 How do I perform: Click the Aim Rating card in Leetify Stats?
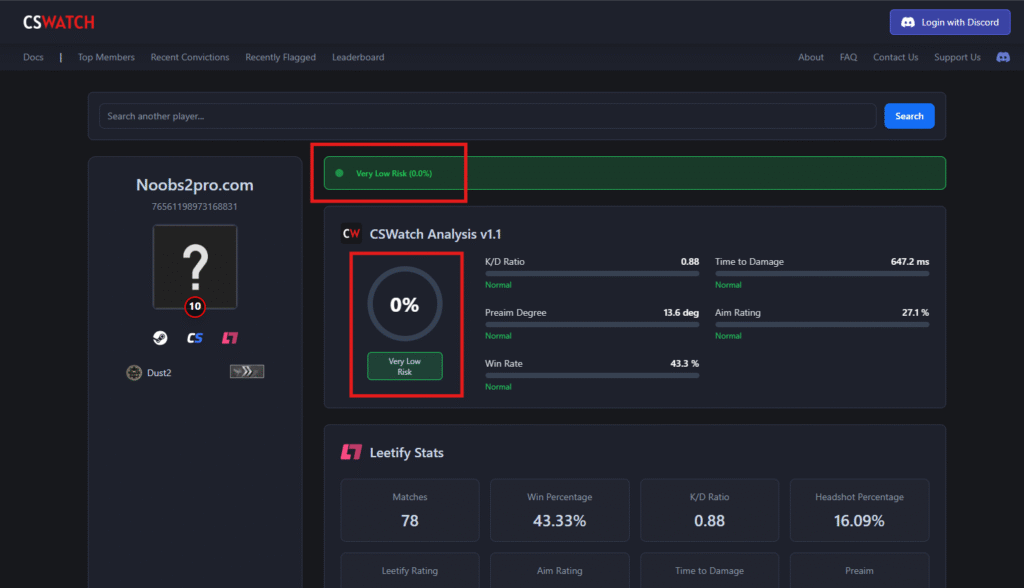tap(560, 570)
